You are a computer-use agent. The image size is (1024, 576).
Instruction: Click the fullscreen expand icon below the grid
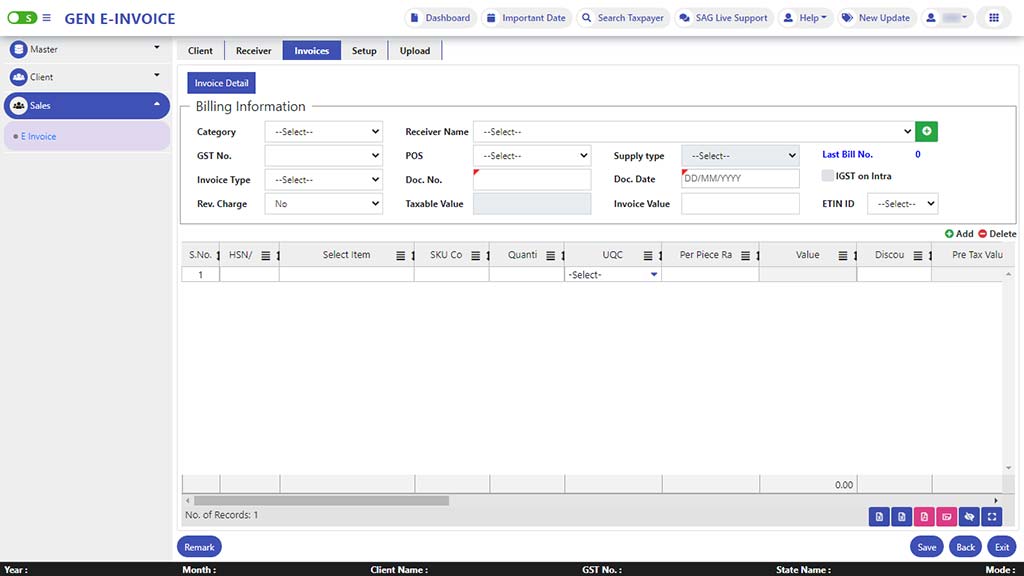[991, 516]
